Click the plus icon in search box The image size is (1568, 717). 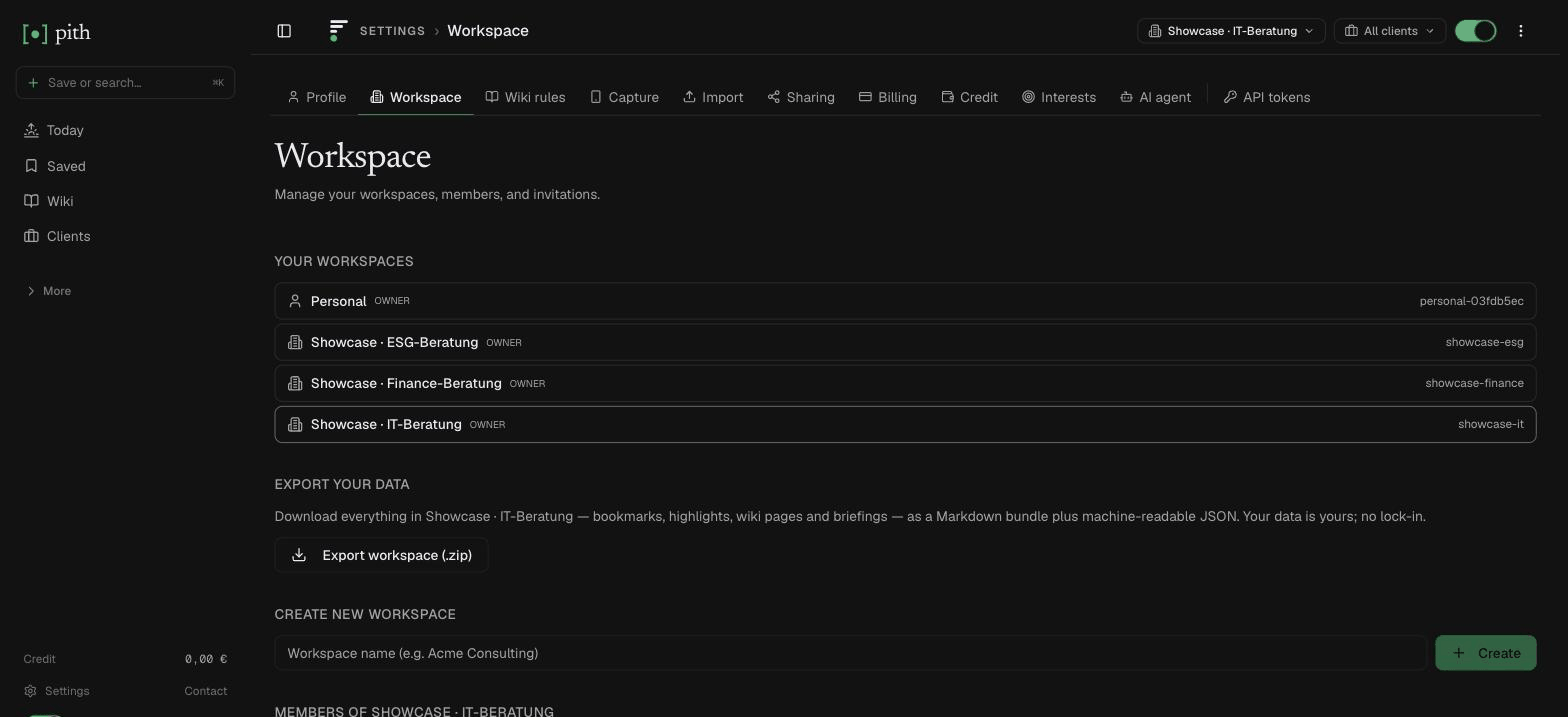click(33, 82)
